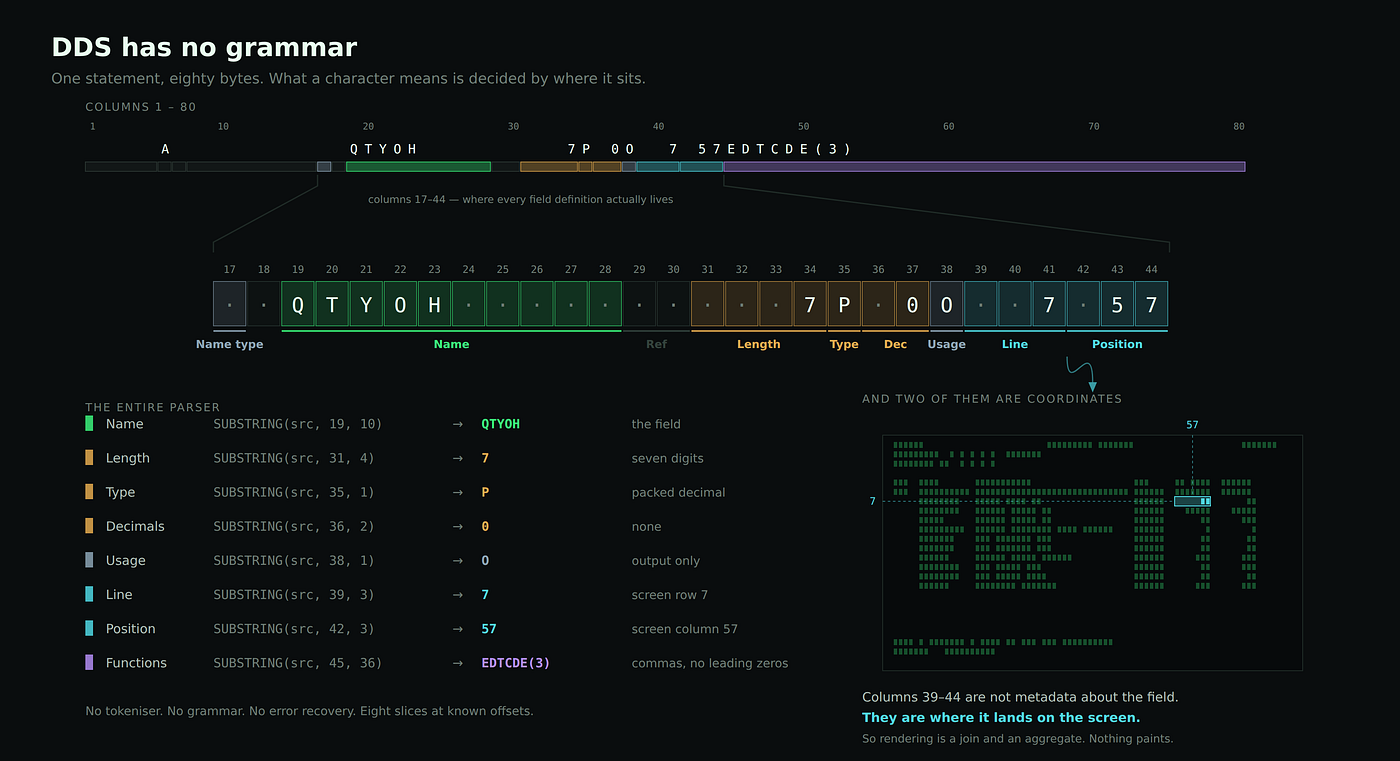Screen dimensions: 1400x761
Task: Click the 'EDTCDE(3)' result in Functions row
Action: click(x=516, y=663)
